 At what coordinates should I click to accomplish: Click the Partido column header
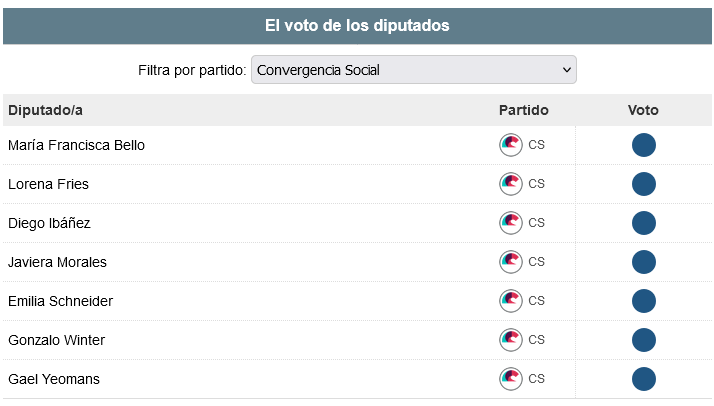click(x=524, y=110)
